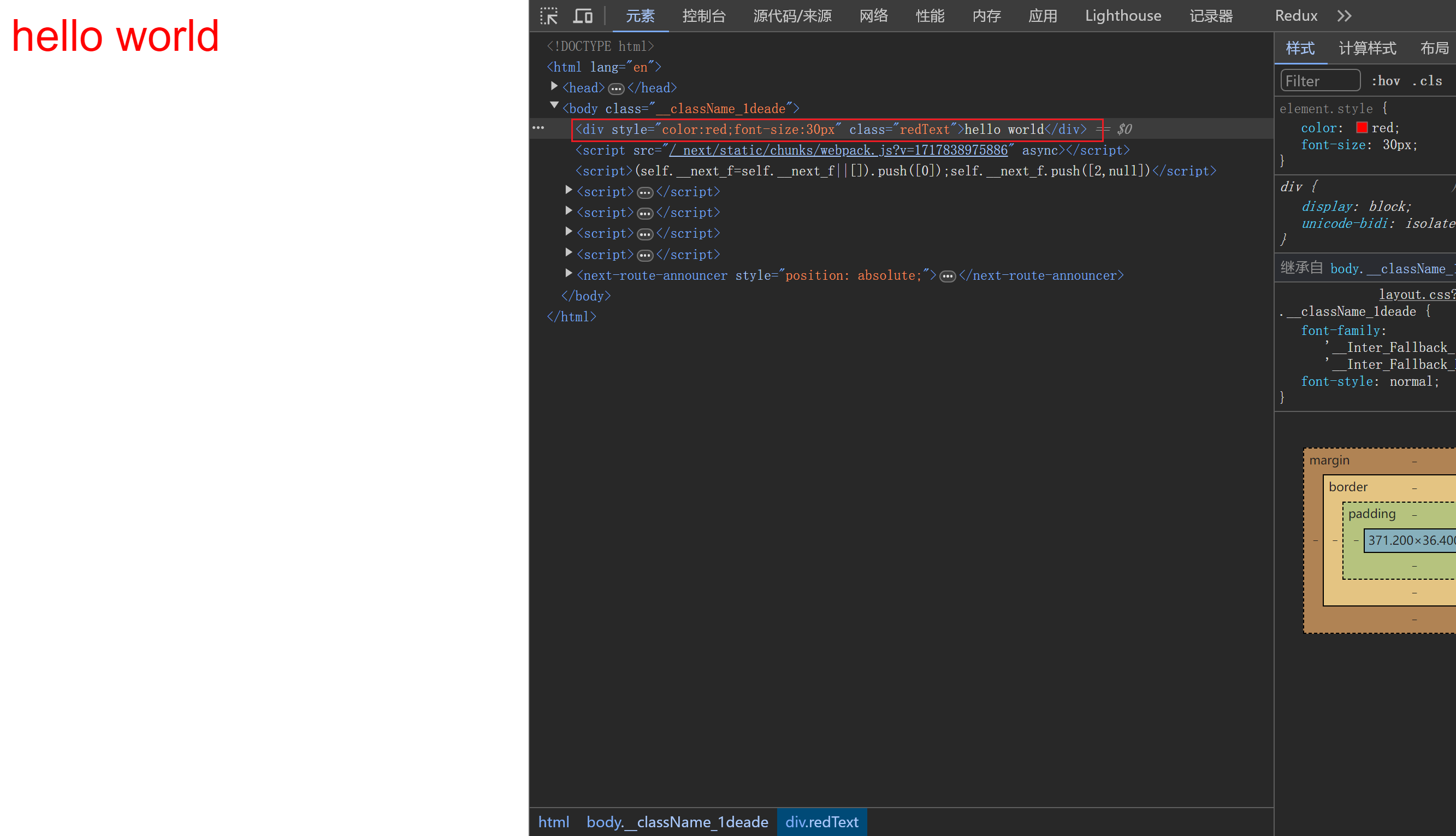Click ellipsis badge of last collapsed script
Image resolution: width=1456 pixels, height=836 pixels.
coord(644,256)
